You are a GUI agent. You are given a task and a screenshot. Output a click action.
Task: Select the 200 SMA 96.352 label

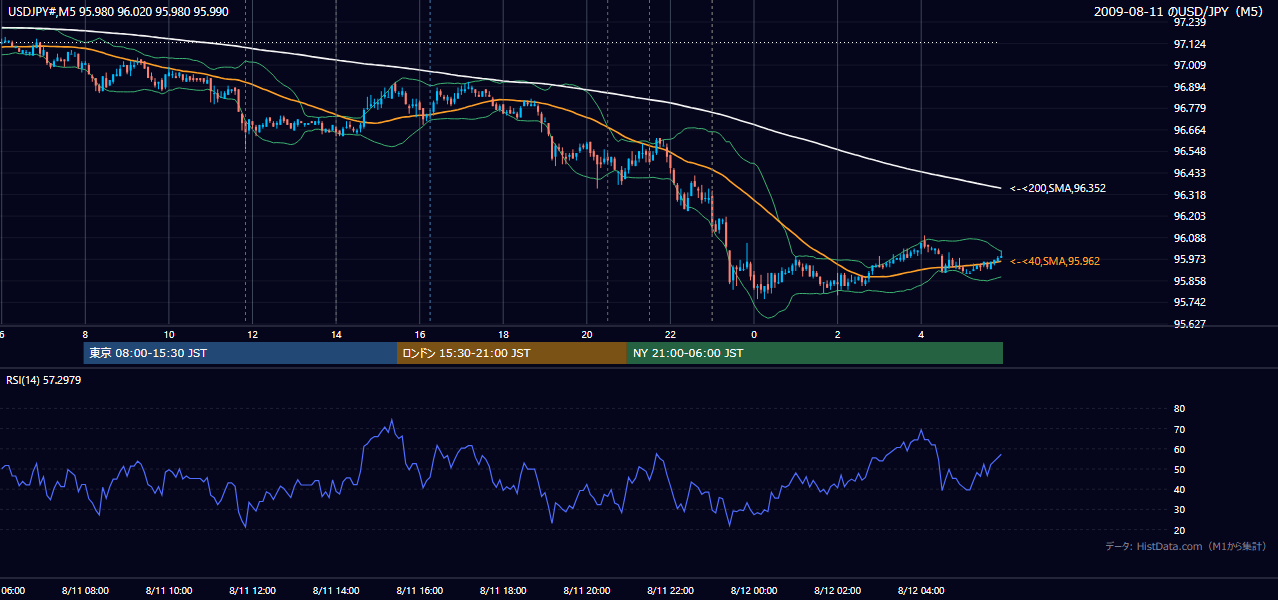1058,188
